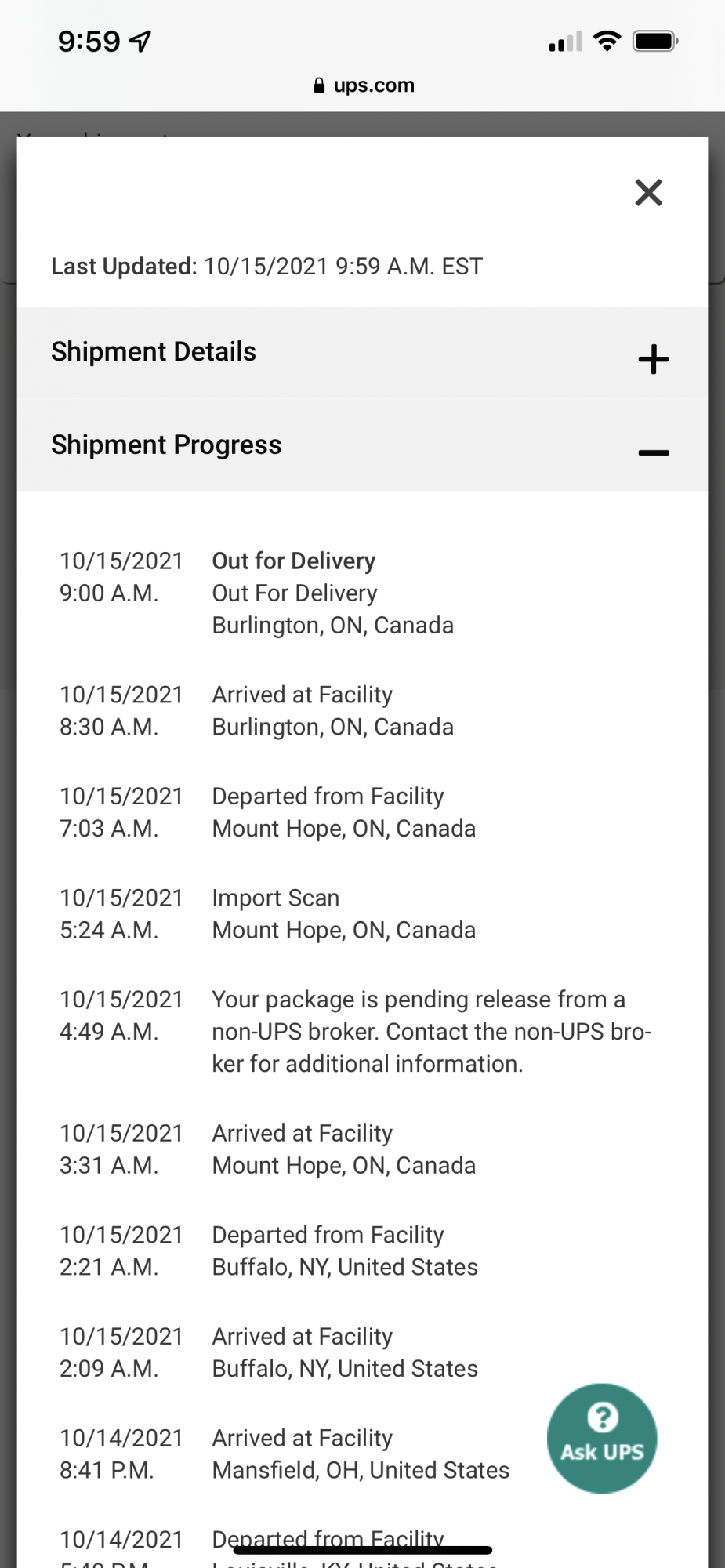The image size is (725, 1568).
Task: Tap the lock icon beside ups.com
Action: point(319,85)
